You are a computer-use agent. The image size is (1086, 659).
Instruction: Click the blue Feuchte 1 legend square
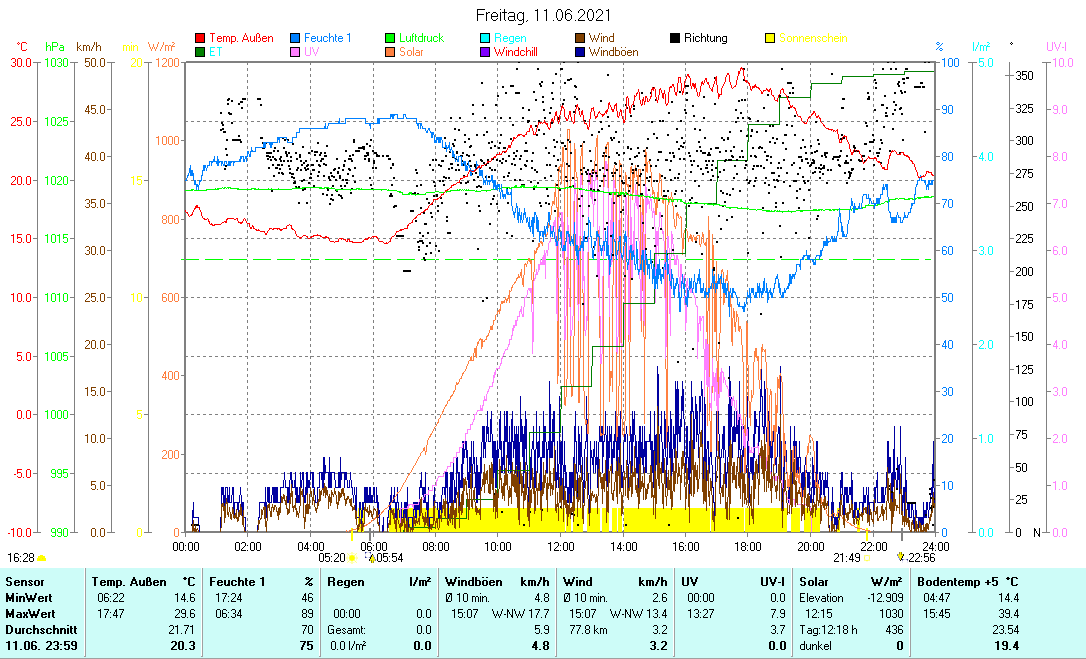point(296,39)
